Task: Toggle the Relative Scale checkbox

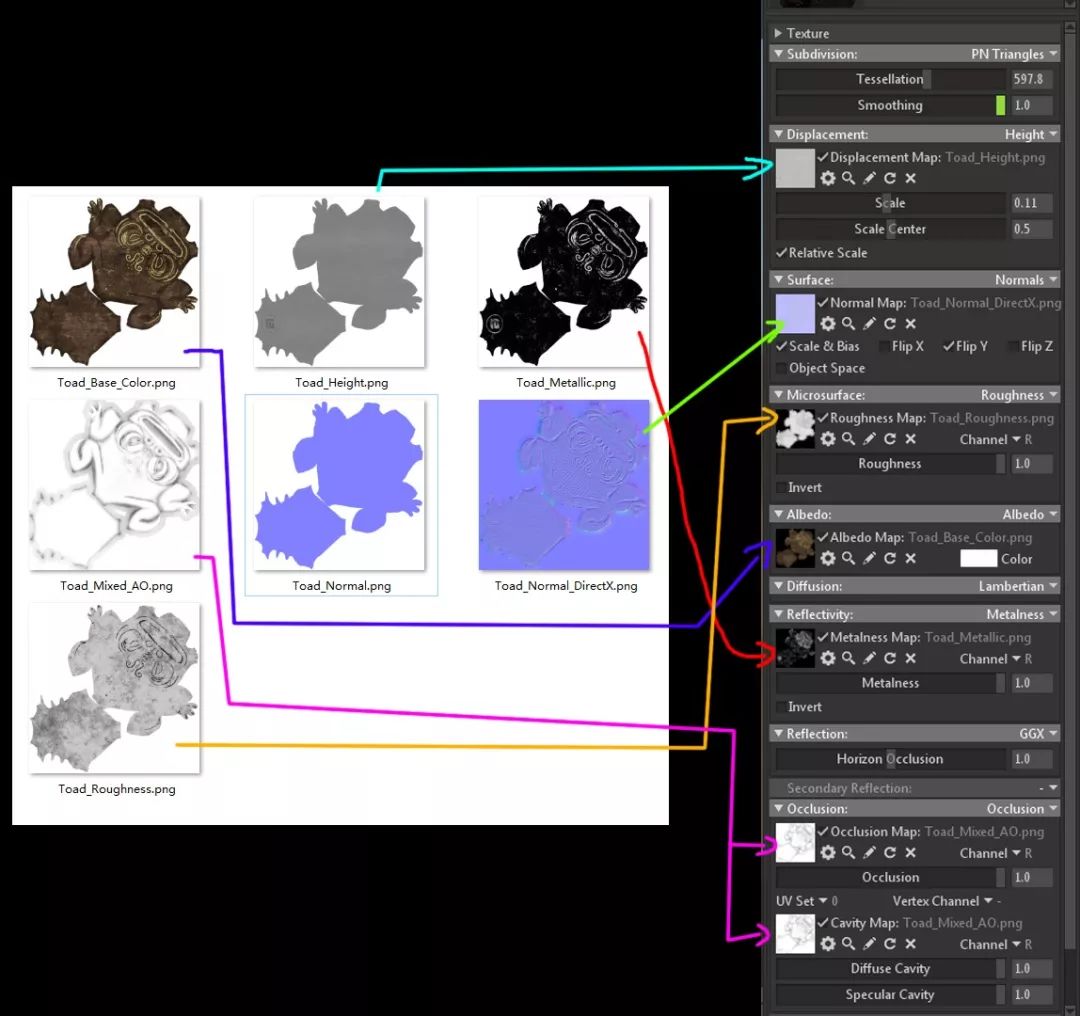Action: tap(779, 253)
